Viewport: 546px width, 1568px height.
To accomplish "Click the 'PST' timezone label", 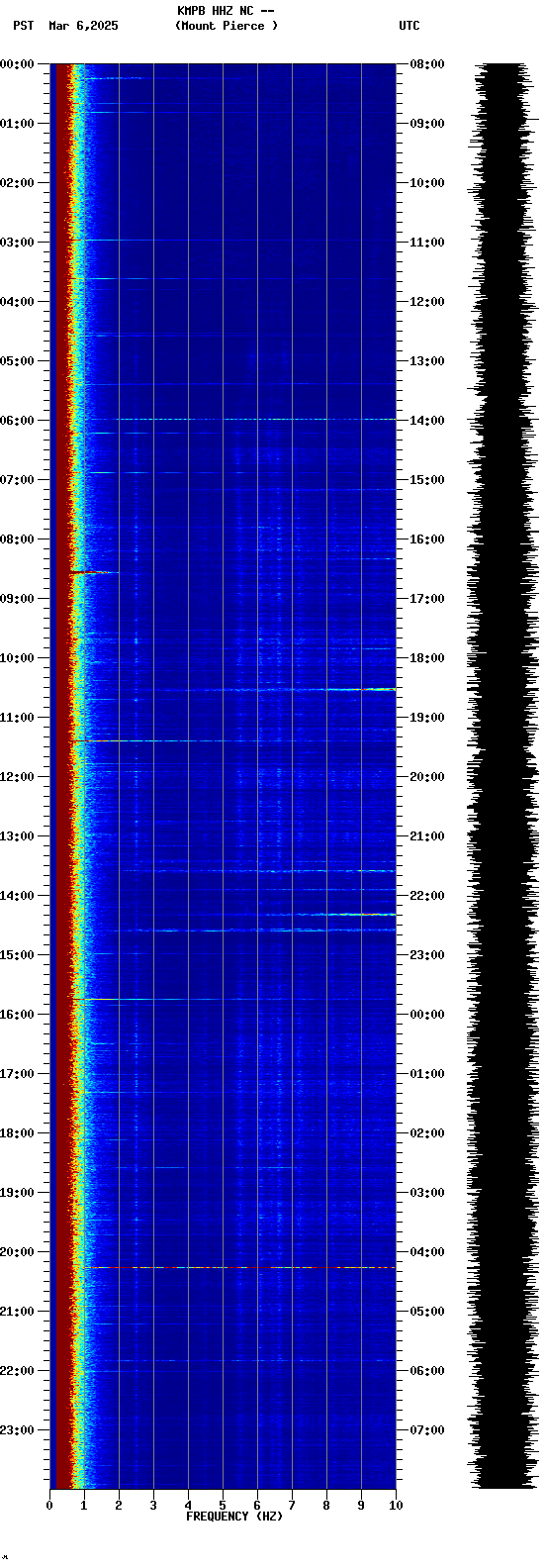I will pos(23,26).
